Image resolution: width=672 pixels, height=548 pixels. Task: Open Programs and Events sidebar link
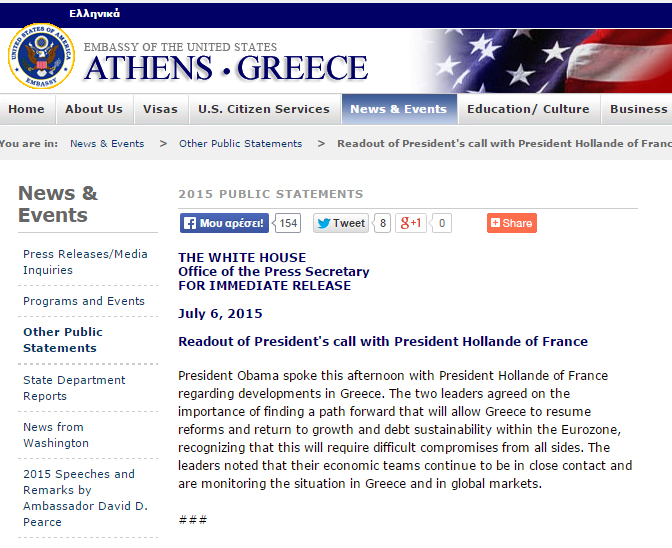tap(84, 301)
